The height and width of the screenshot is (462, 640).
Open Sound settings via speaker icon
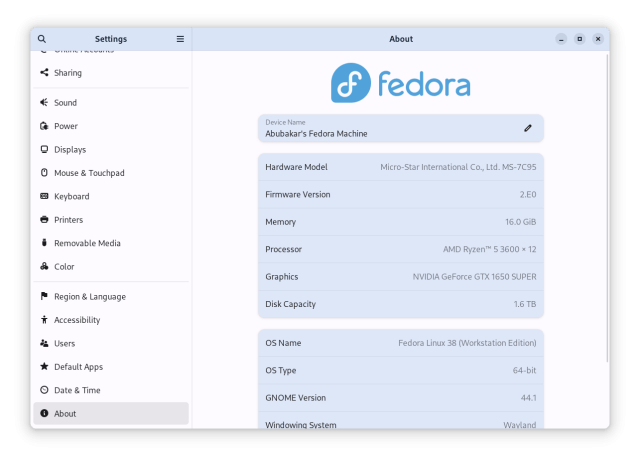pyautogui.click(x=44, y=103)
